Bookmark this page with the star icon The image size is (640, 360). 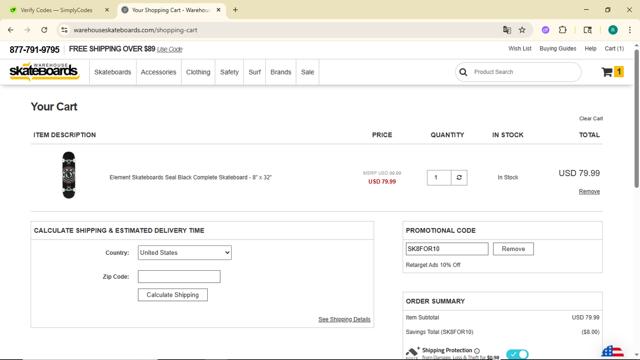(x=522, y=30)
